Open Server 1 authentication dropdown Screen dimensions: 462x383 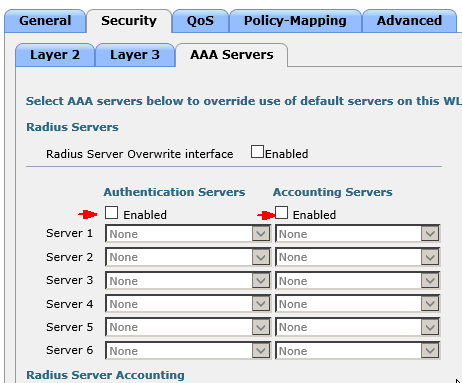click(188, 234)
